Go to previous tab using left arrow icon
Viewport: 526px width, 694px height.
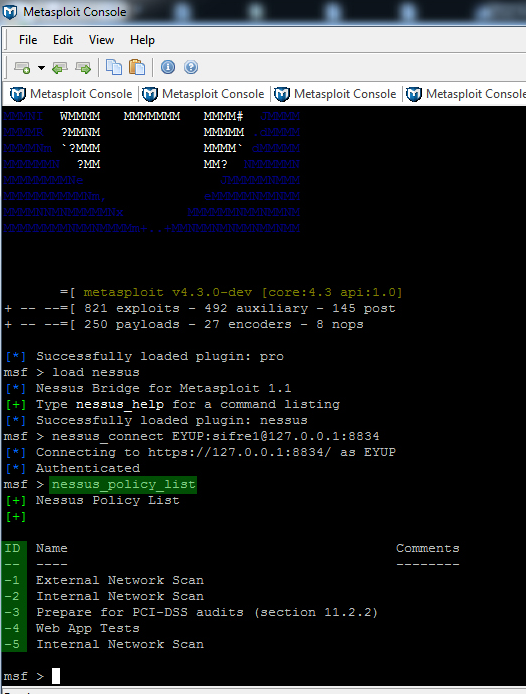[x=60, y=67]
